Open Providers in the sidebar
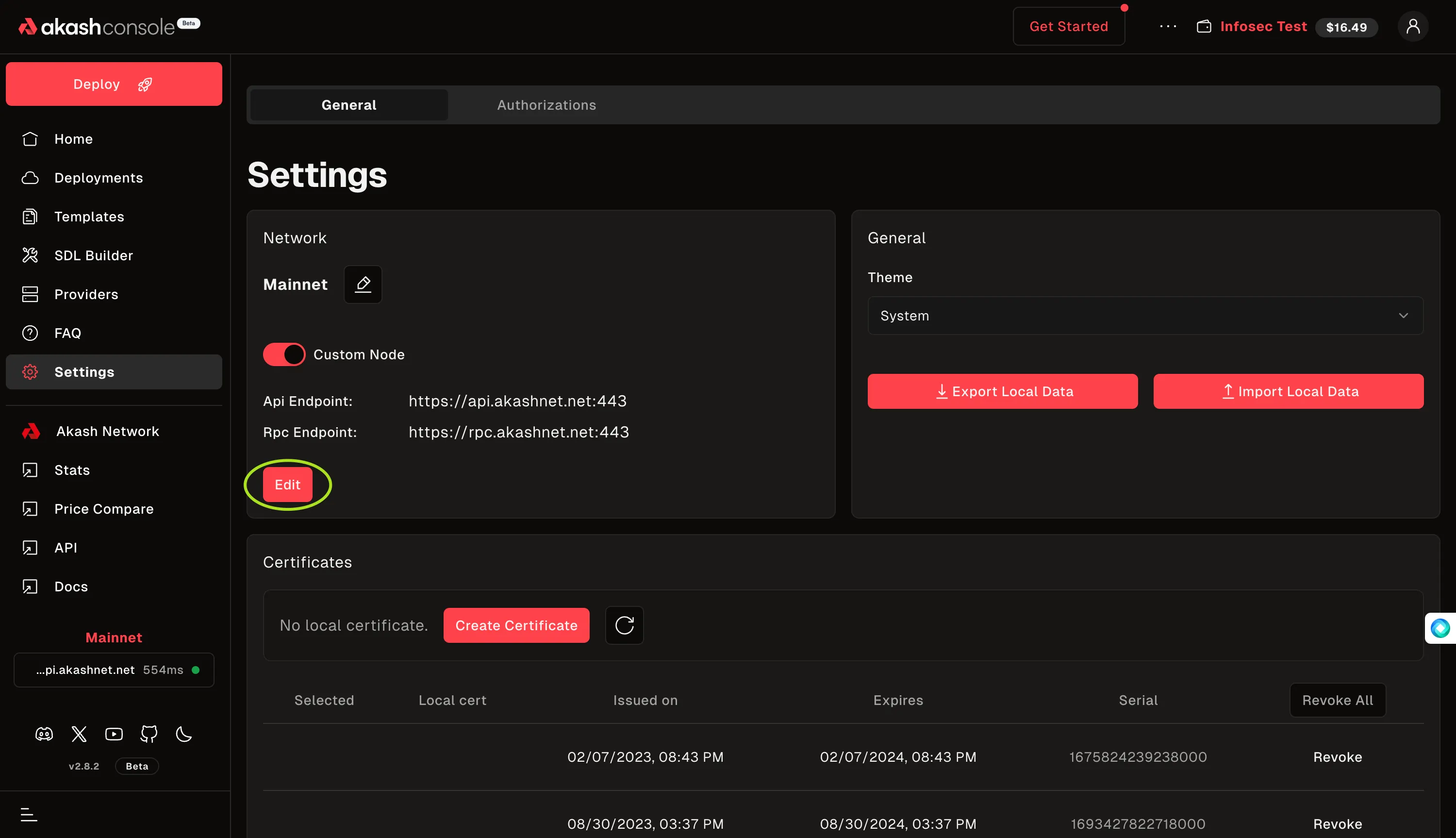The width and height of the screenshot is (1456, 838). tap(86, 294)
